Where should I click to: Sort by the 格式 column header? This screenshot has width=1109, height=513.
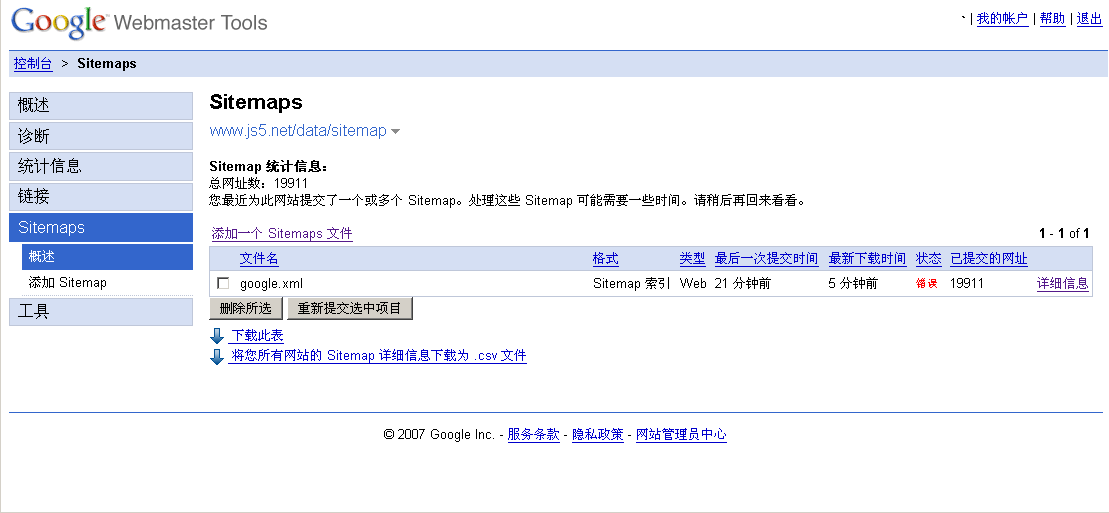pos(605,259)
